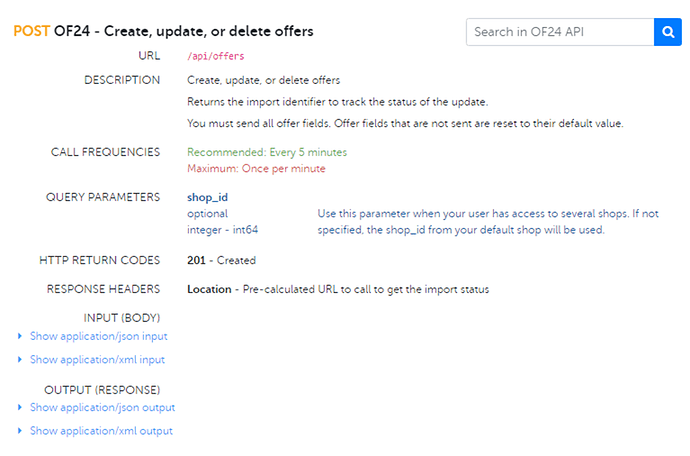Click the blue search magnifier button
690x456 pixels.
668,32
